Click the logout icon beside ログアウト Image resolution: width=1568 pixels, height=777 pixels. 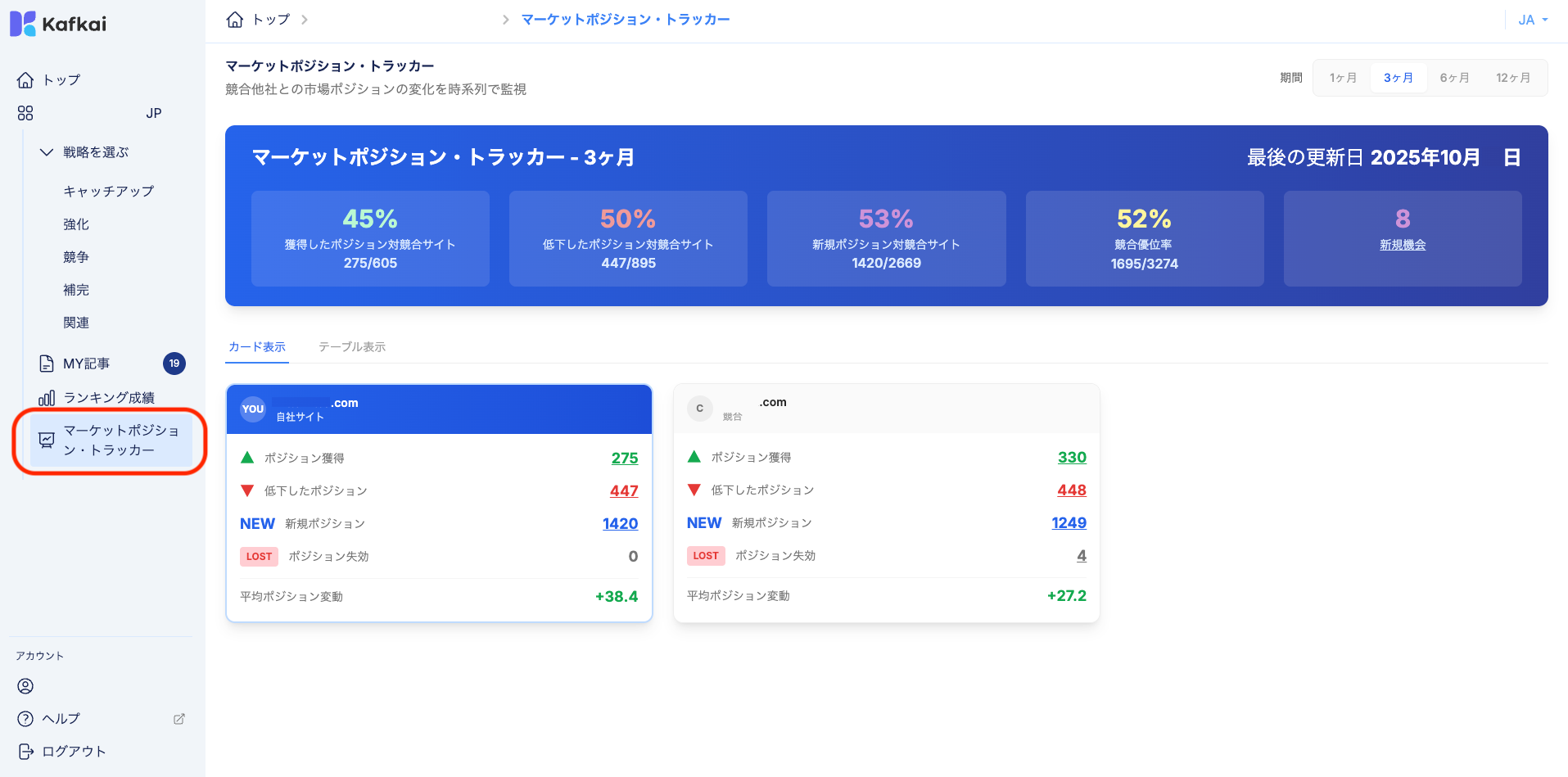coord(25,751)
